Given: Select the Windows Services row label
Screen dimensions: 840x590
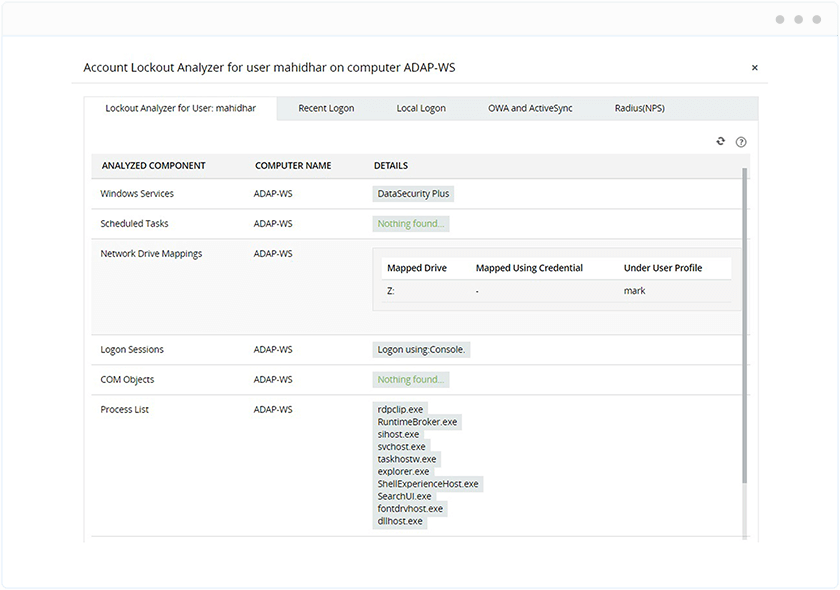Looking at the screenshot, I should pyautogui.click(x=137, y=193).
